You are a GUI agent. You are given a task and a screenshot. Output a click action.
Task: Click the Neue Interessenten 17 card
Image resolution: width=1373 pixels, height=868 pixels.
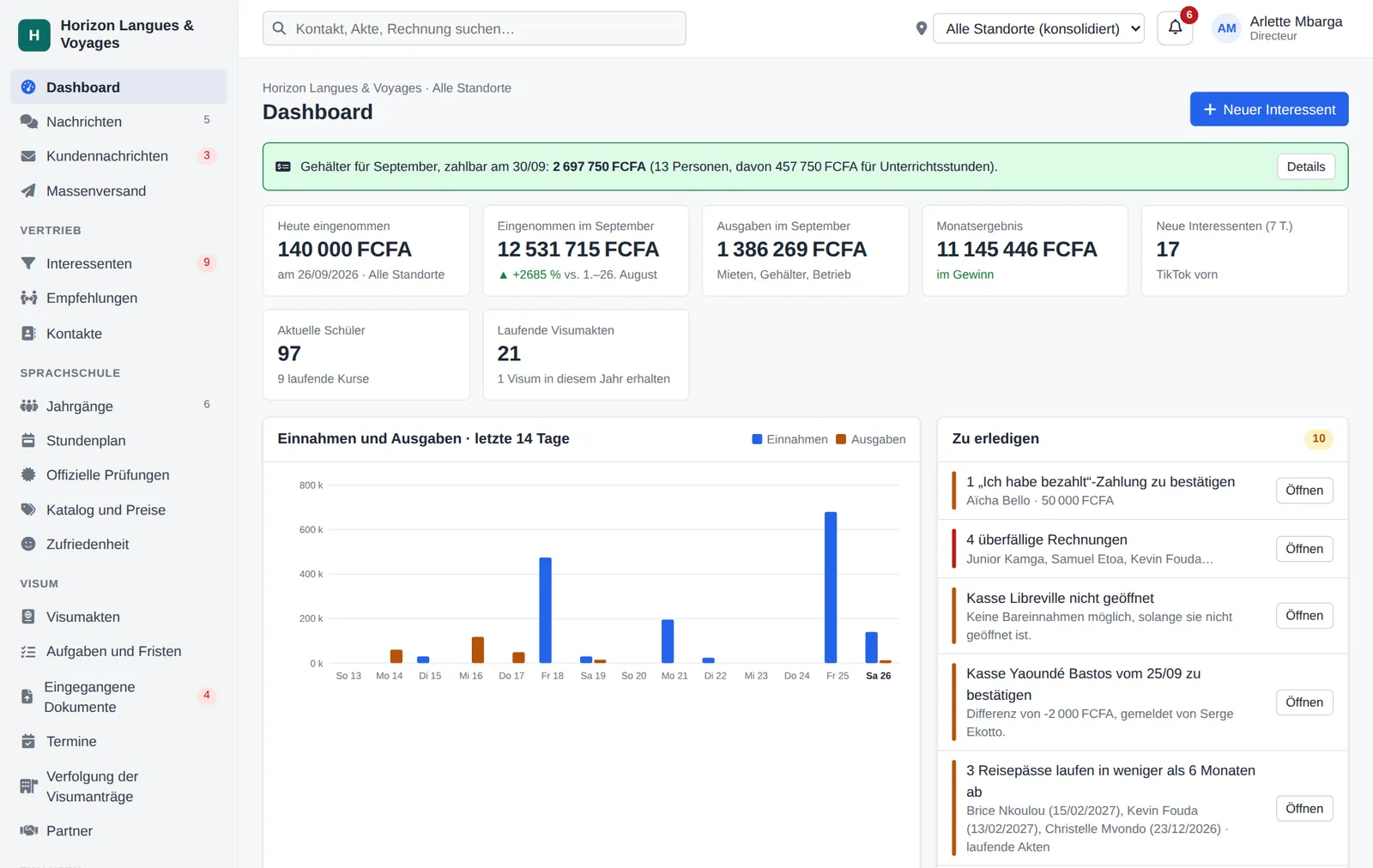click(x=1244, y=250)
